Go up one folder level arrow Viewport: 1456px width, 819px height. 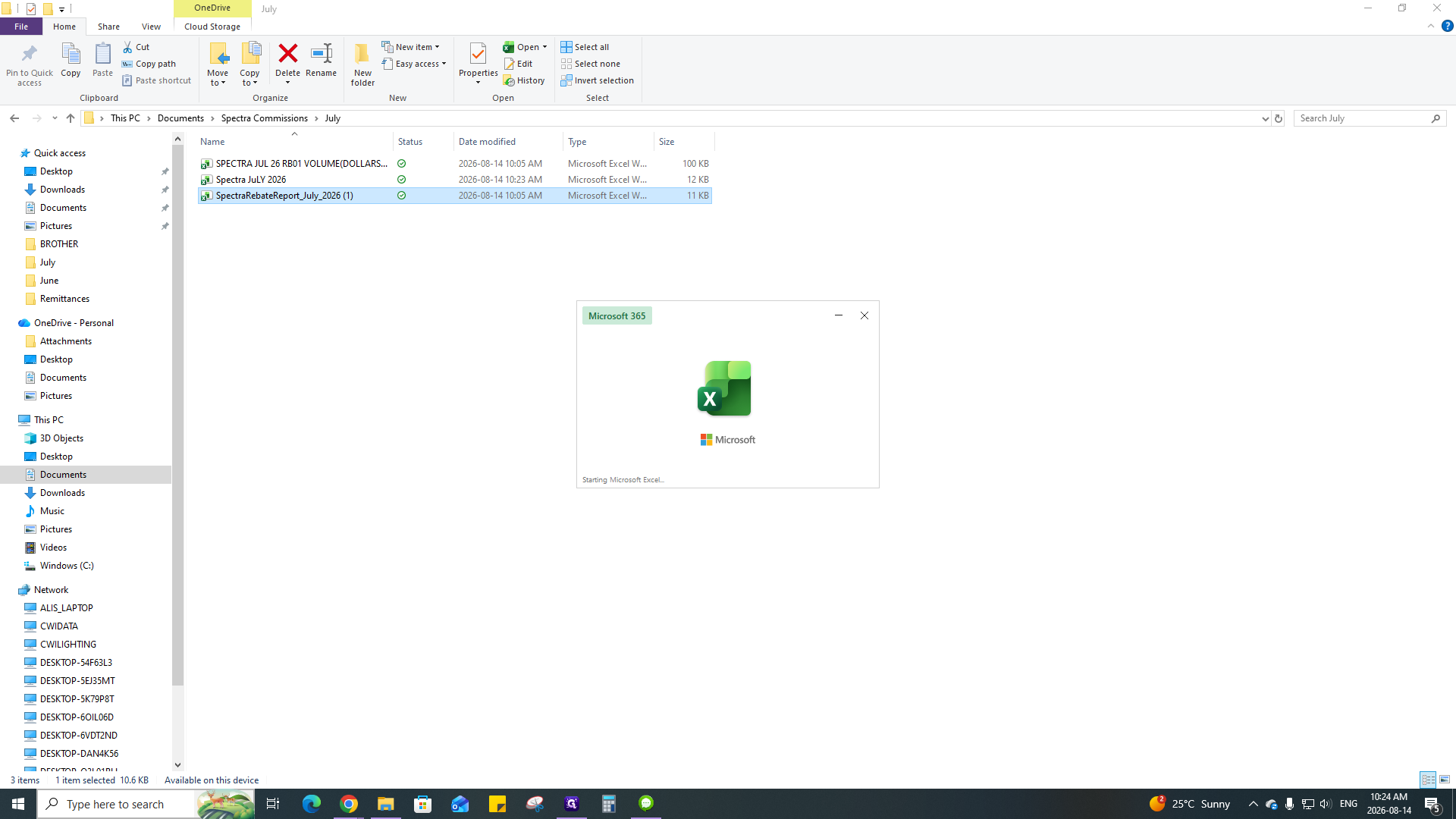point(71,118)
